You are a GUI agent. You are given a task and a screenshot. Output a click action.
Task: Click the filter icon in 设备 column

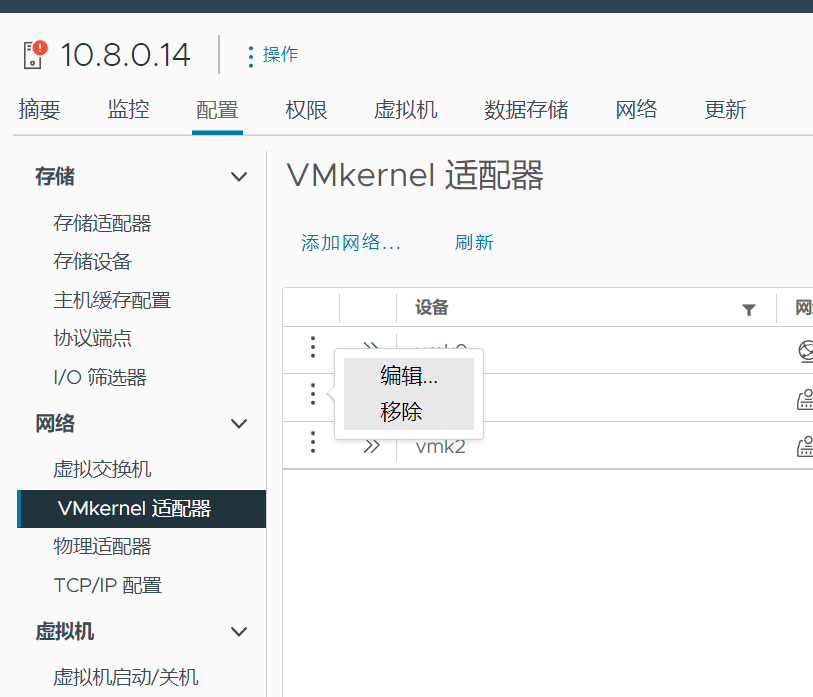pos(749,310)
